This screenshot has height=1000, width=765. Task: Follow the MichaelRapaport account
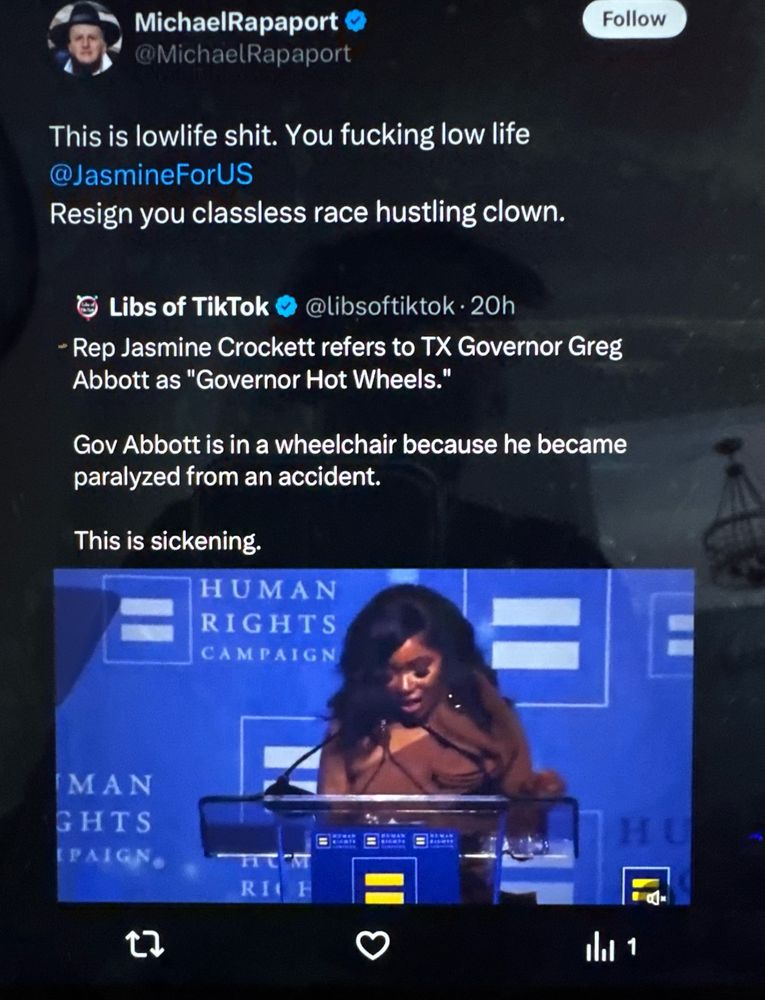coord(634,19)
